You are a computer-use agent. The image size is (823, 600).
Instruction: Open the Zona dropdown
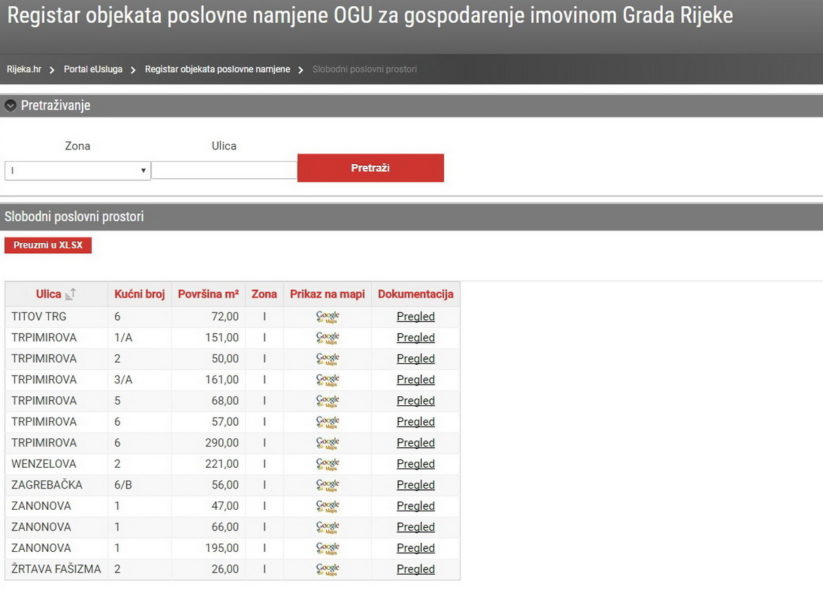click(77, 171)
